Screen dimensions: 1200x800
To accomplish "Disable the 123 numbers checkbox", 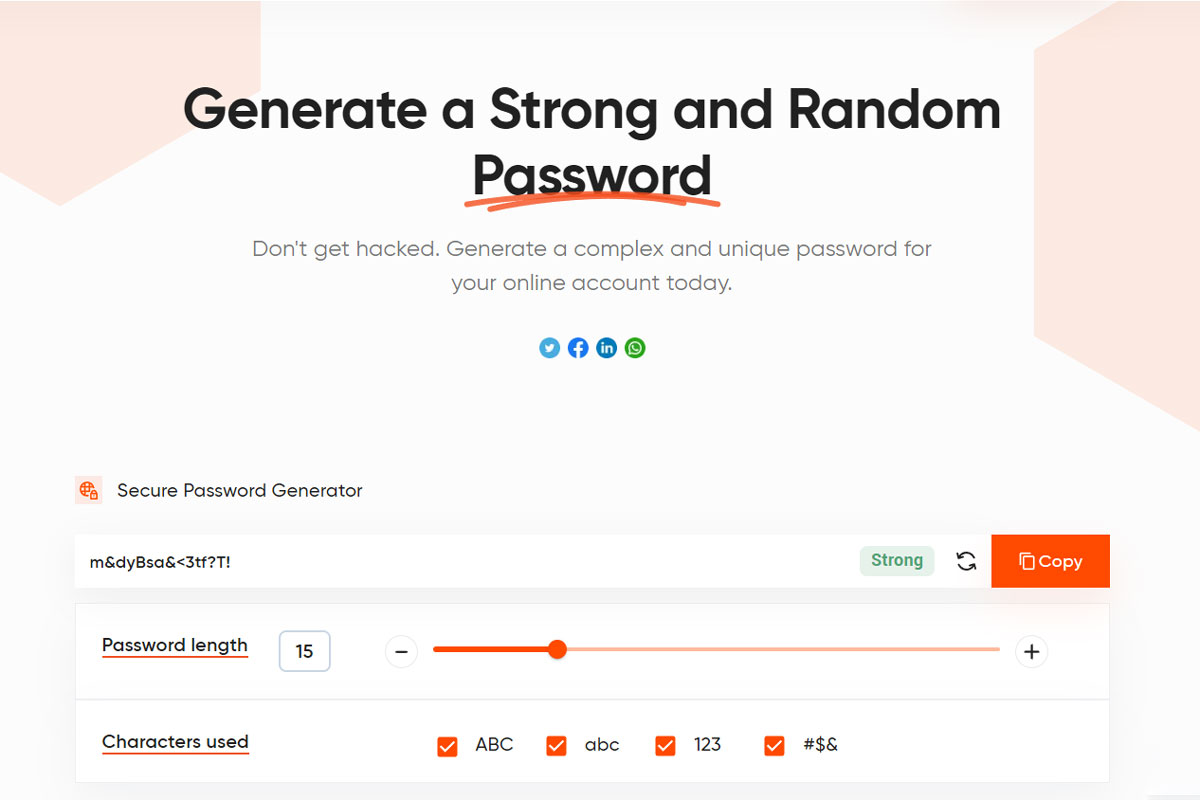I will 665,746.
